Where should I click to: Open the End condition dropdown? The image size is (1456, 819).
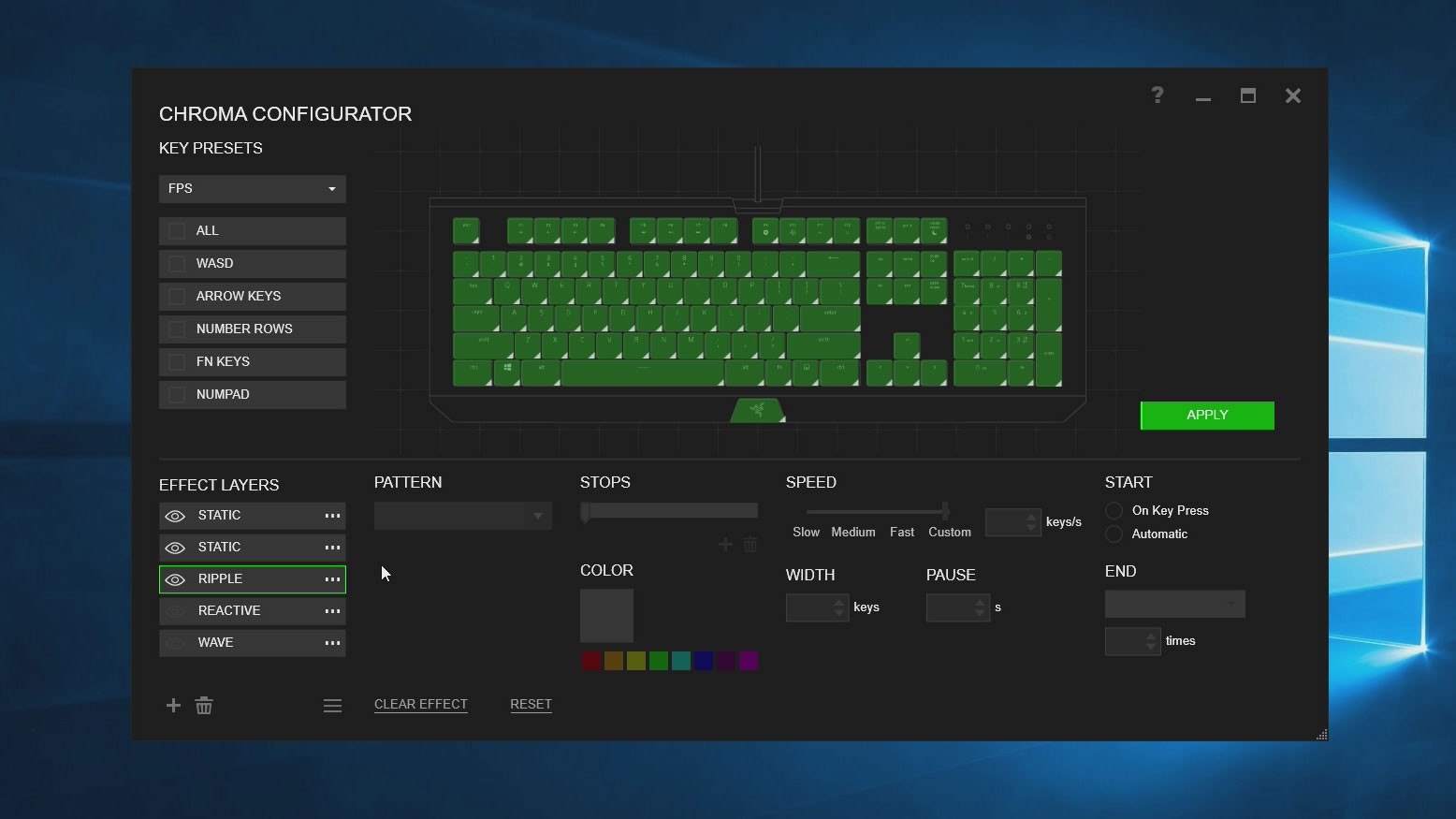coord(1174,605)
